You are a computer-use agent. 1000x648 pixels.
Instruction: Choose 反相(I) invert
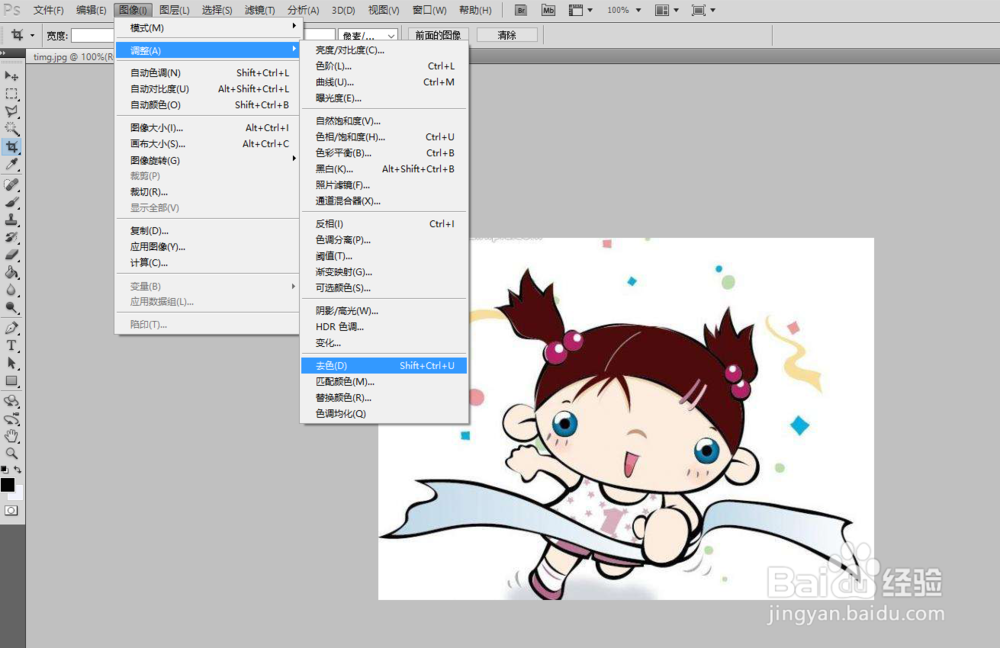click(x=384, y=224)
